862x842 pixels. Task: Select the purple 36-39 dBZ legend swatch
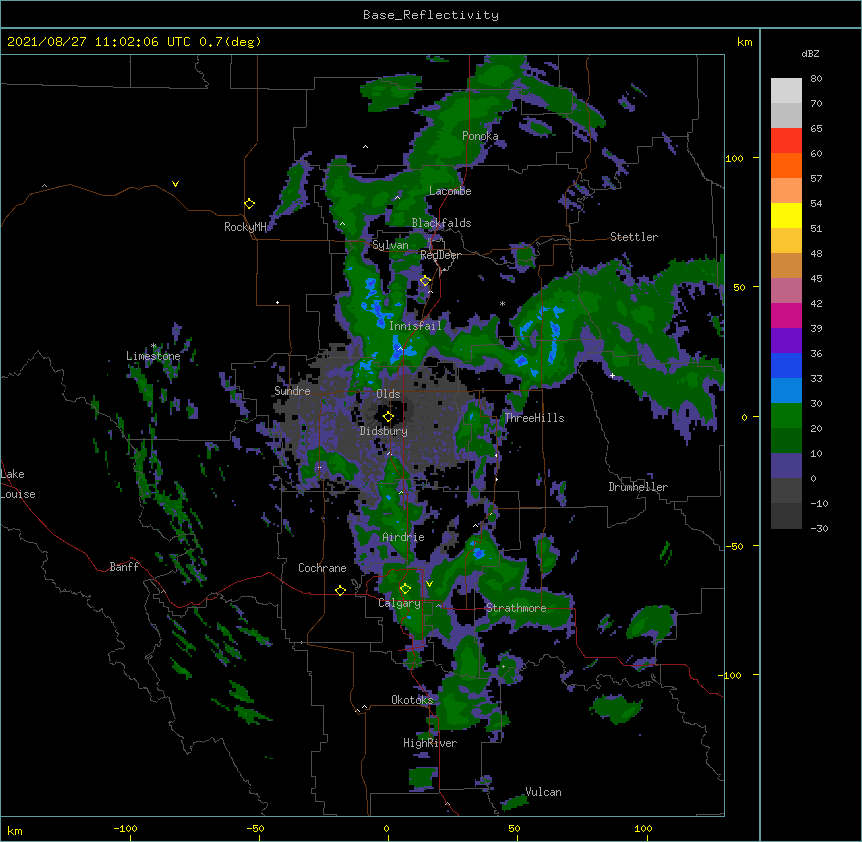pos(786,340)
